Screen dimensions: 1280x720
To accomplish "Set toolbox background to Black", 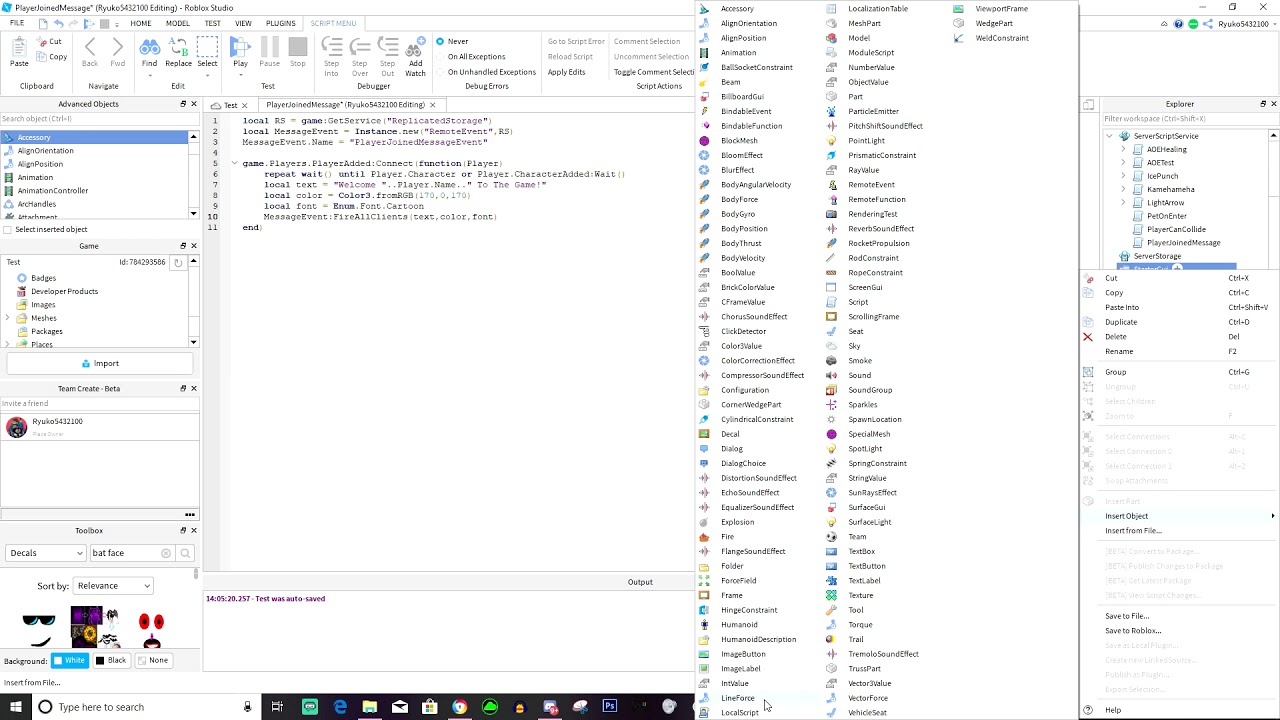I will (x=110, y=660).
